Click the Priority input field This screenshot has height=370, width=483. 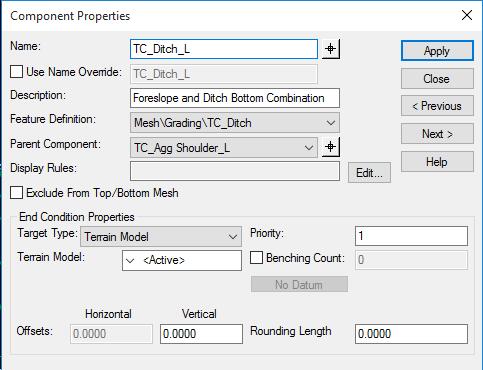pyautogui.click(x=411, y=236)
